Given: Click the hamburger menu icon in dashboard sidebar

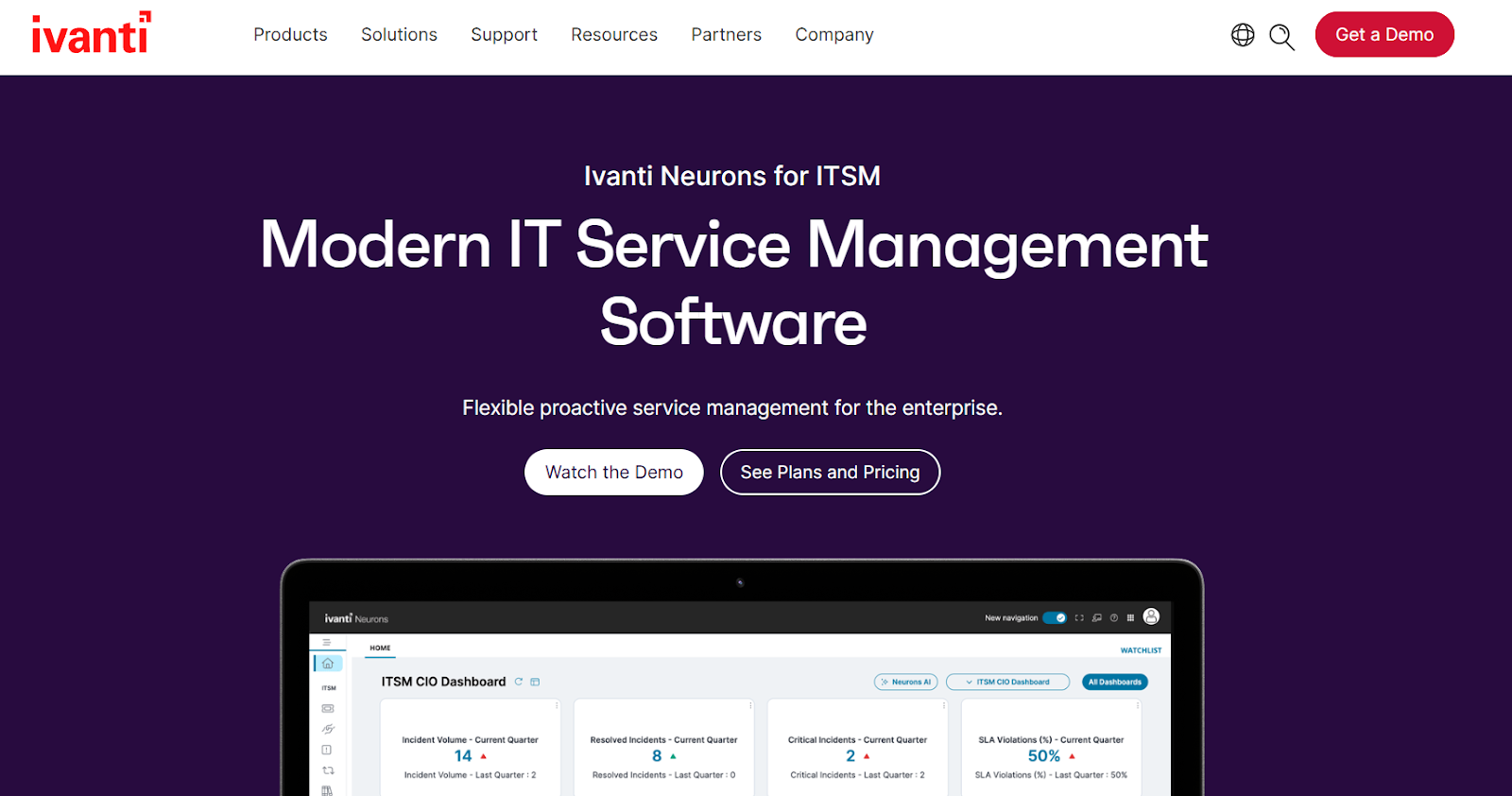Looking at the screenshot, I should 327,643.
